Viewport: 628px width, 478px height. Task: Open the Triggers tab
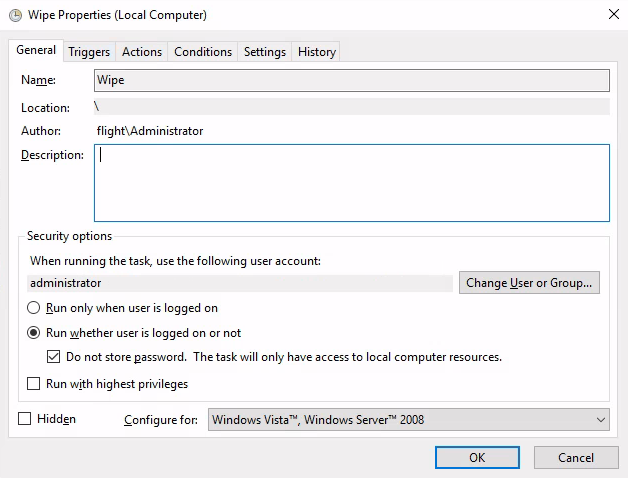89,52
